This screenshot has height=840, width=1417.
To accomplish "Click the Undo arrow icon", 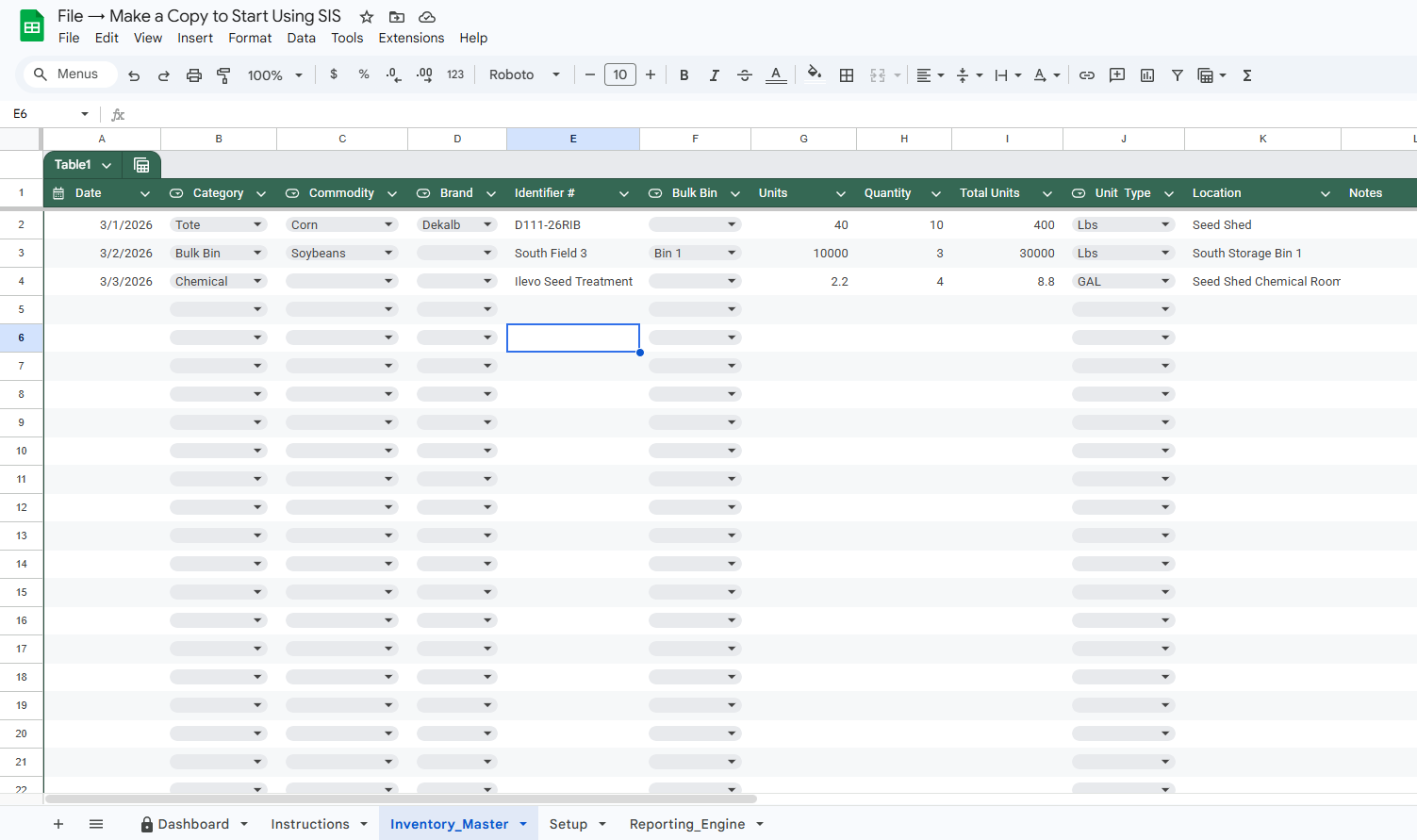I will click(134, 75).
